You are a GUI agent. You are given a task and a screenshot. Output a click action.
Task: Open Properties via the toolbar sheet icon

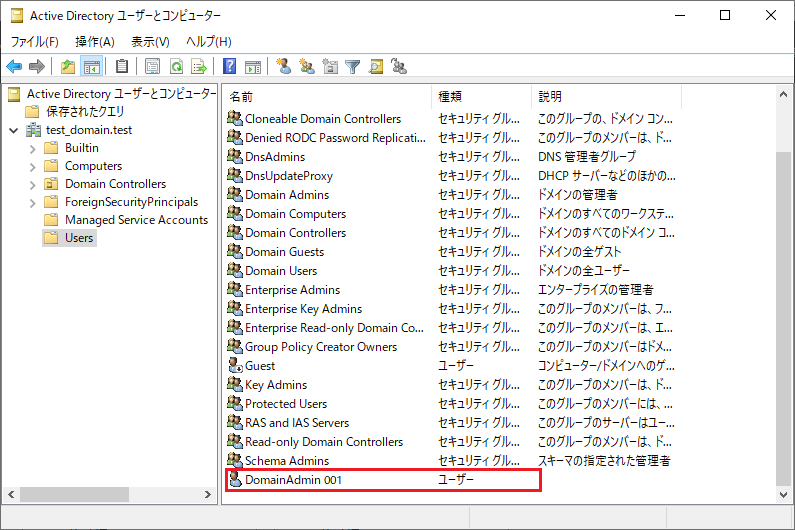(x=152, y=66)
